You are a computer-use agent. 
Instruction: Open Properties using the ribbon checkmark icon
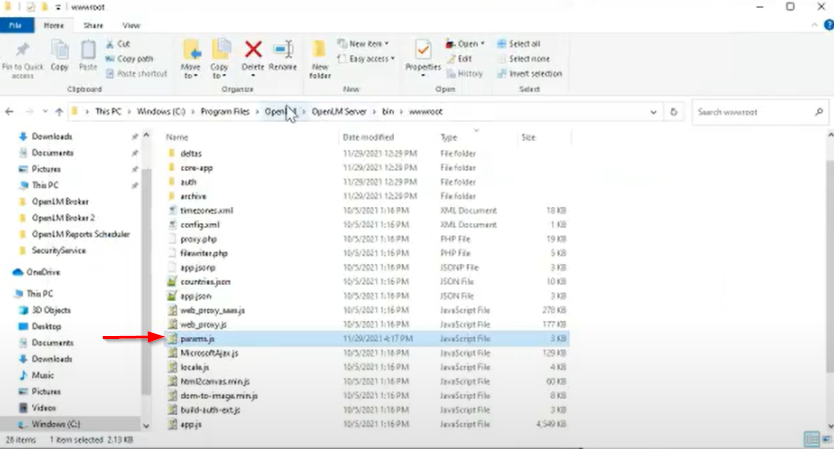[x=423, y=55]
